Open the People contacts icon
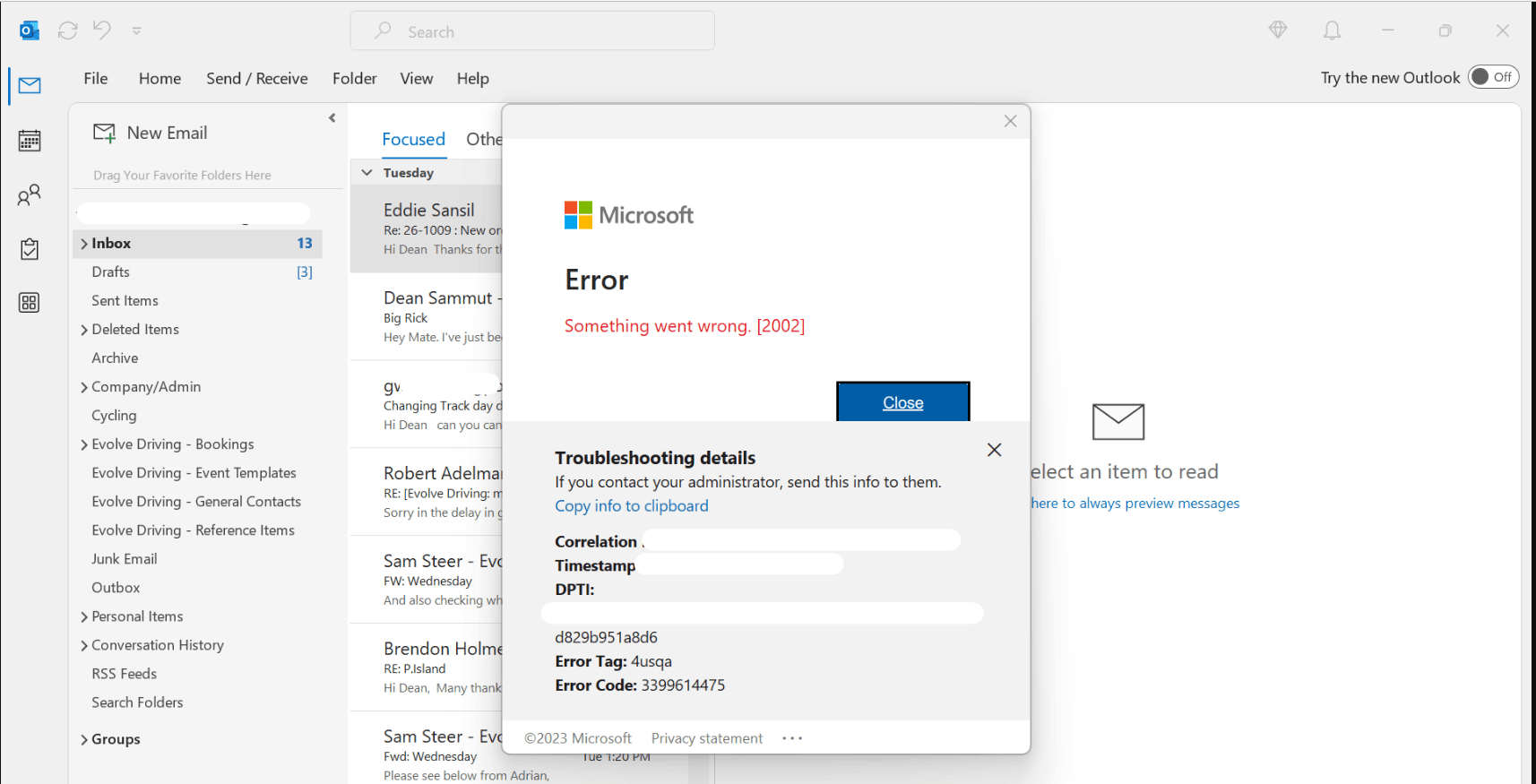1536x784 pixels. click(x=30, y=194)
